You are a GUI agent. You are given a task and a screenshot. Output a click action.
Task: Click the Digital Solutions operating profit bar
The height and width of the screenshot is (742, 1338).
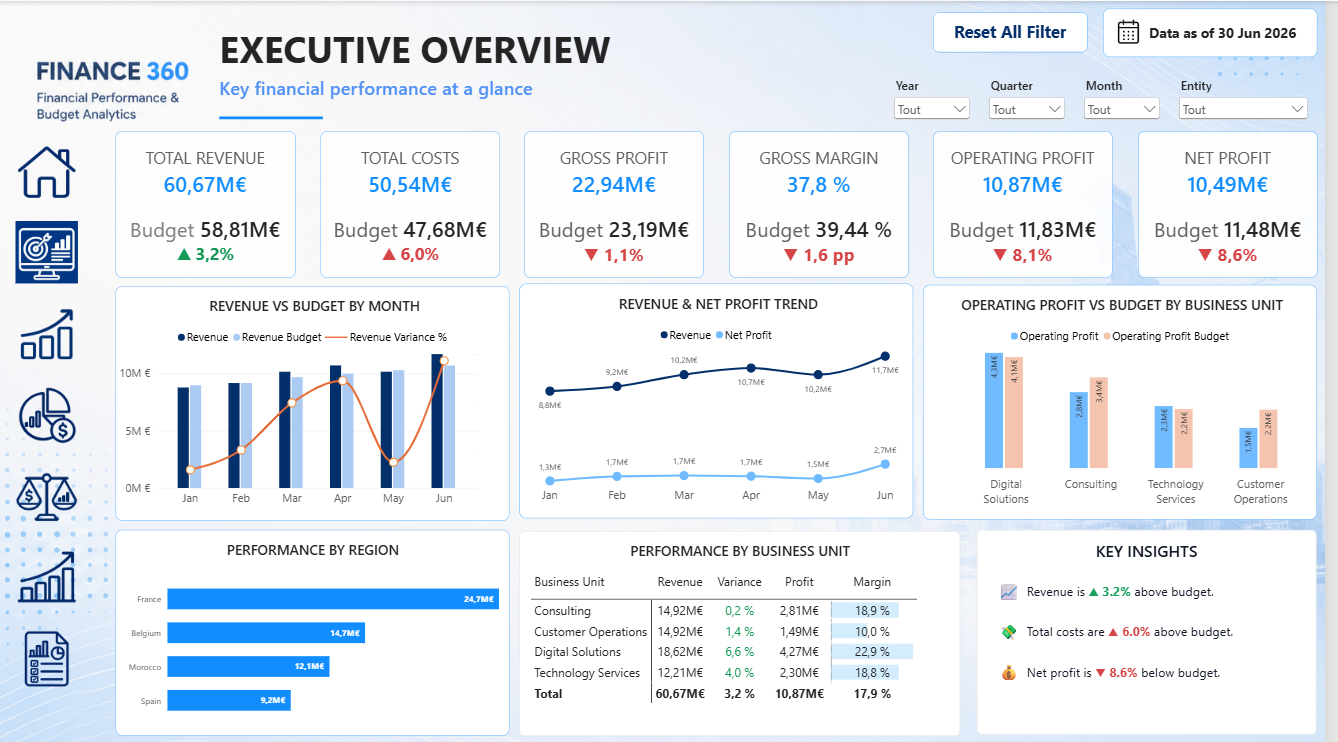tap(994, 410)
